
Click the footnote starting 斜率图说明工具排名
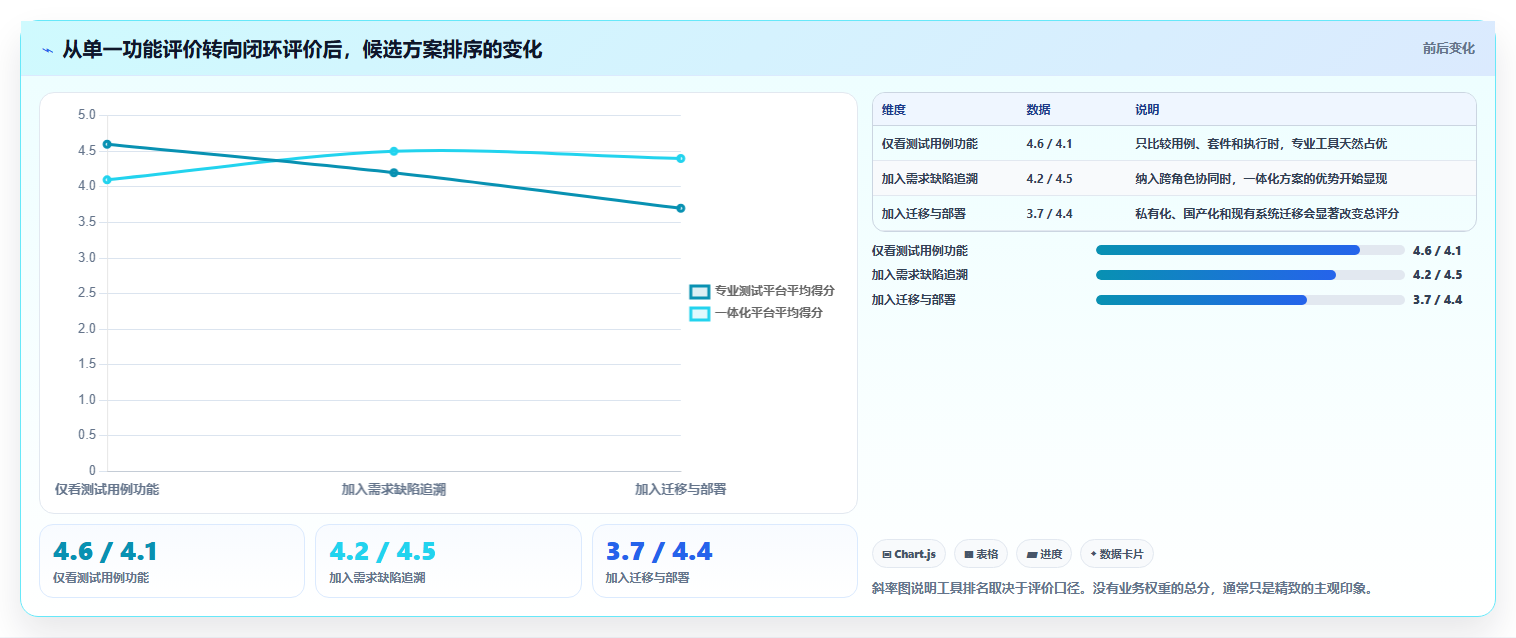click(x=1122, y=588)
